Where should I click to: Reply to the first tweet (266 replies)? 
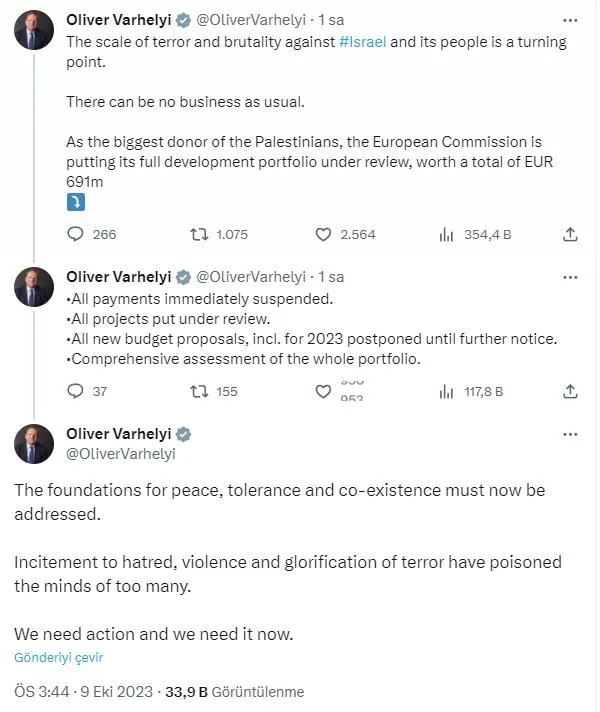coord(76,234)
